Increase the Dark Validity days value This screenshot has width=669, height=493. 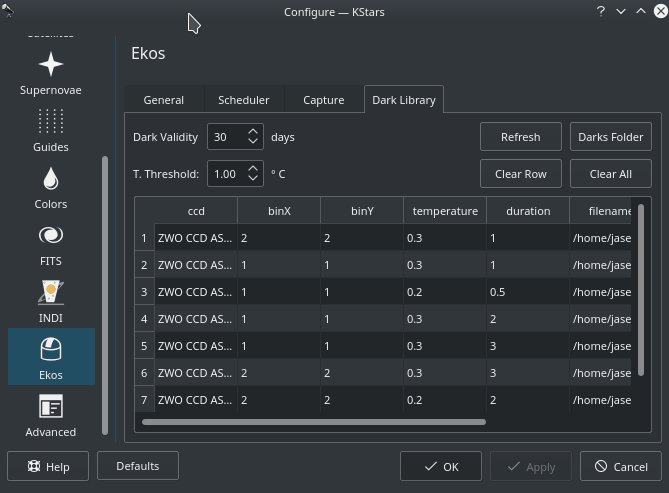(x=254, y=131)
